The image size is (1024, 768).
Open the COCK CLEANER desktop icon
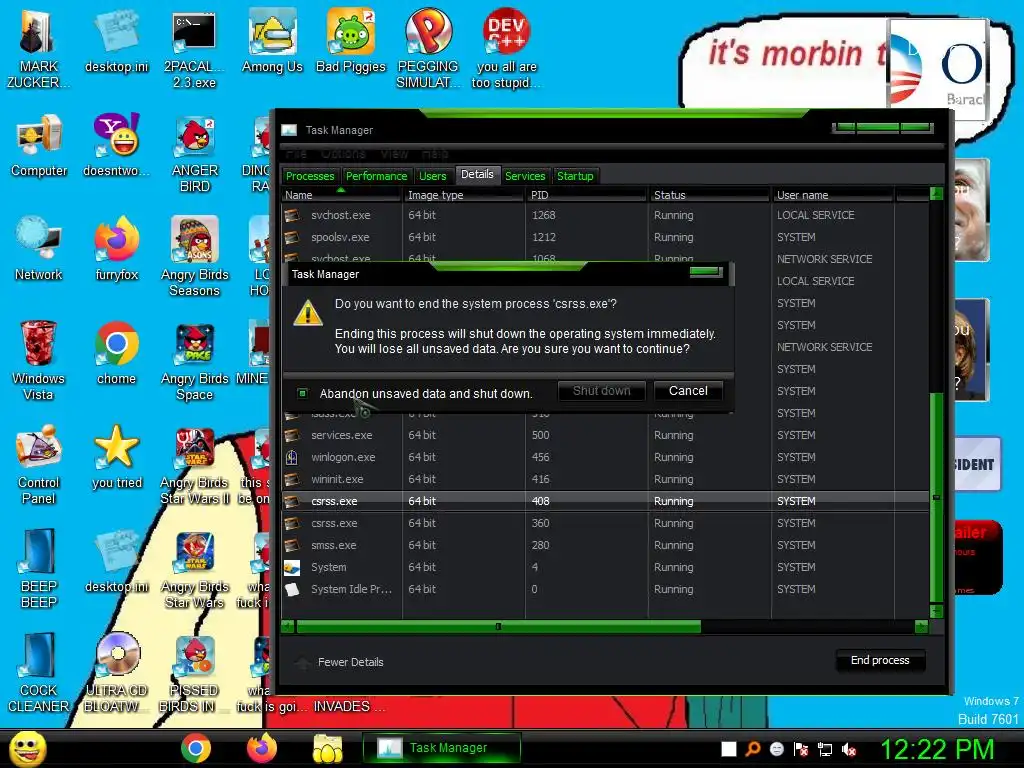click(38, 673)
